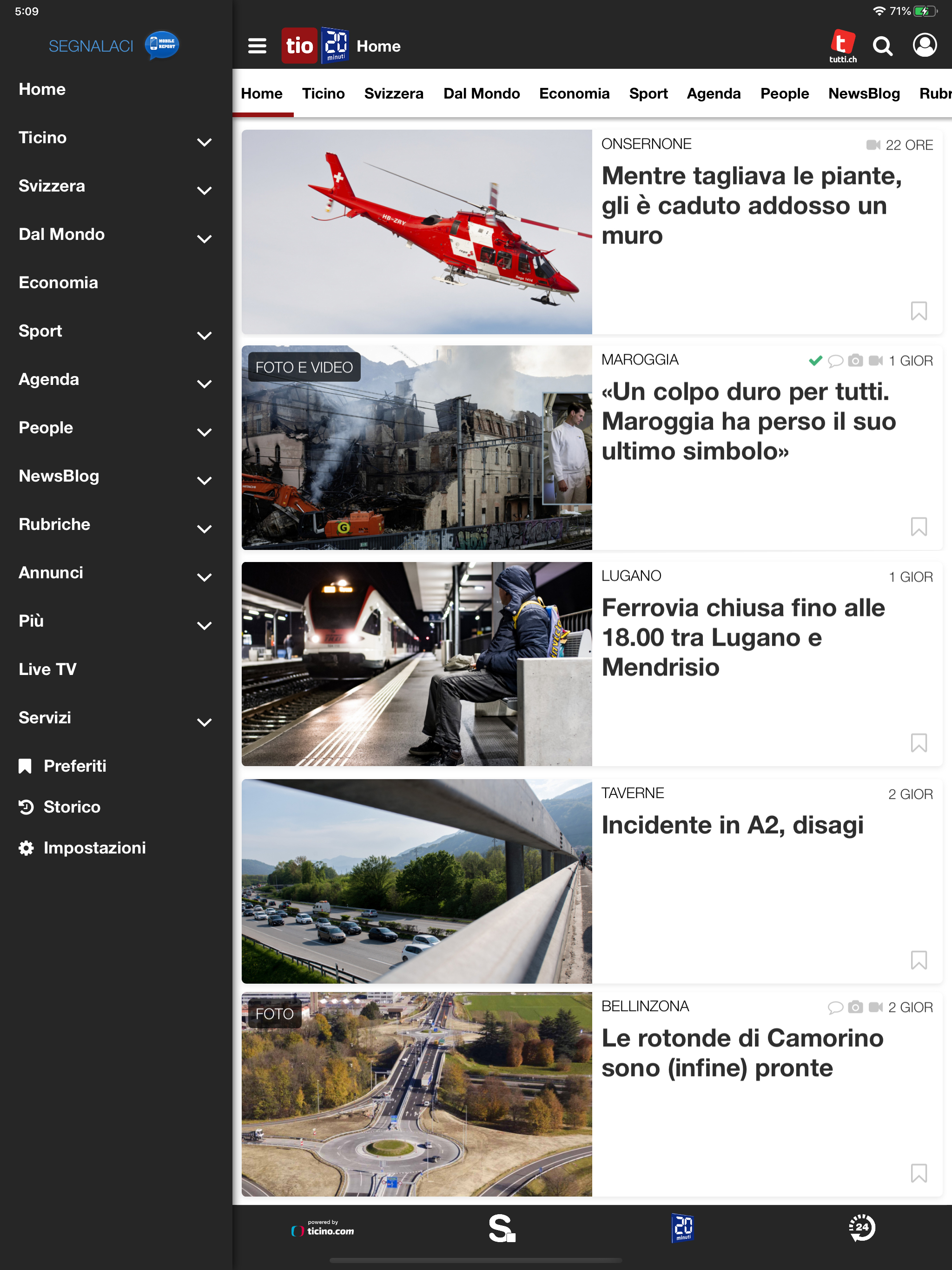
Task: Tap the Segnalaci mobile report icon
Action: coord(161,46)
